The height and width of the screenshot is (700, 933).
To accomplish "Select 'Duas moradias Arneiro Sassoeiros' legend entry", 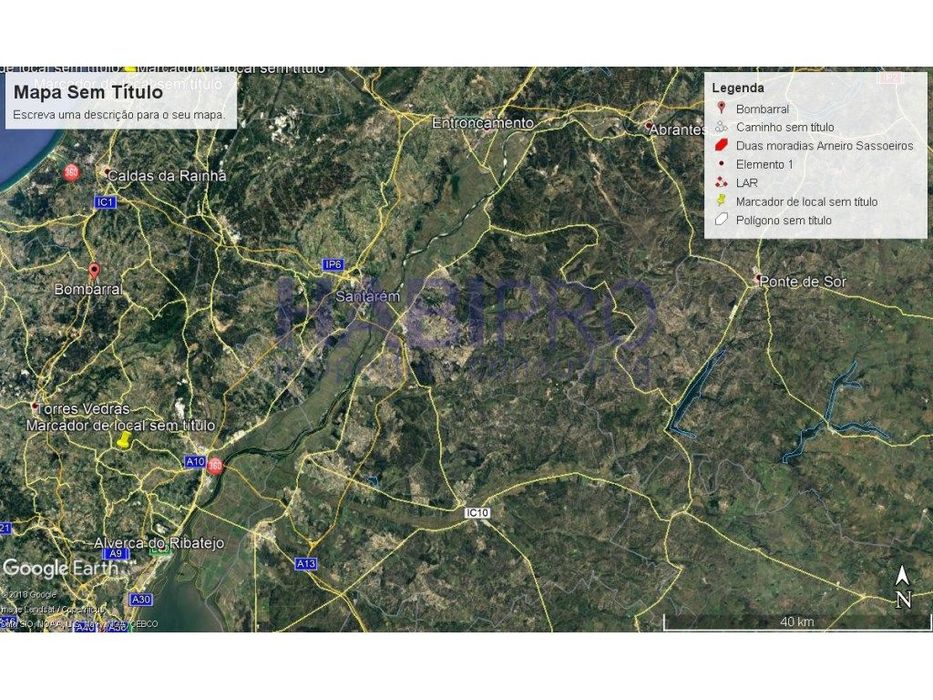I will pyautogui.click(x=824, y=146).
